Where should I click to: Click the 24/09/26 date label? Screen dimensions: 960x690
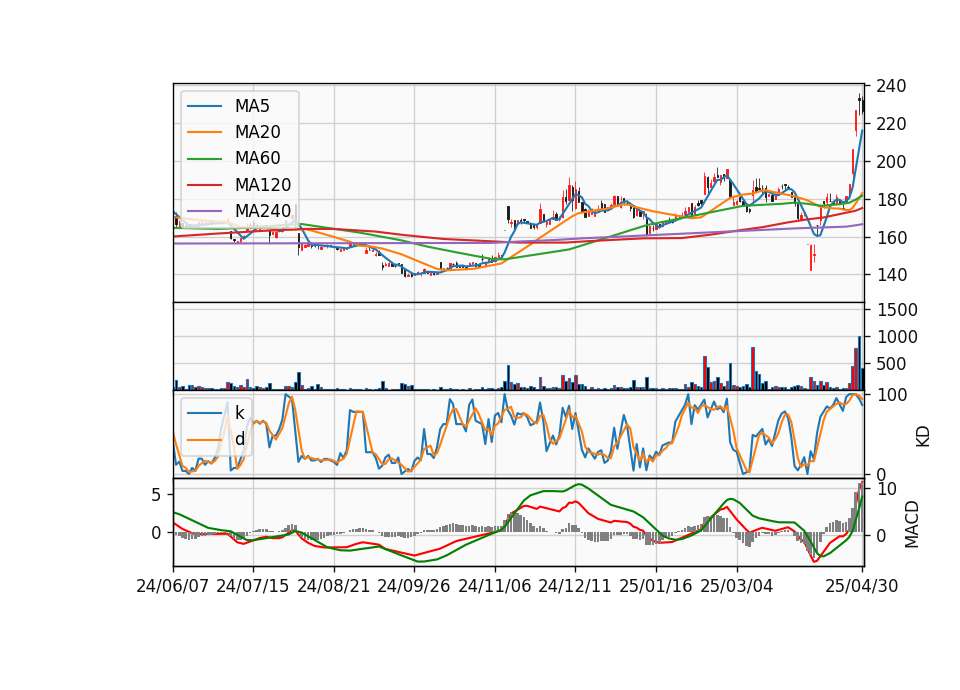pos(413,586)
